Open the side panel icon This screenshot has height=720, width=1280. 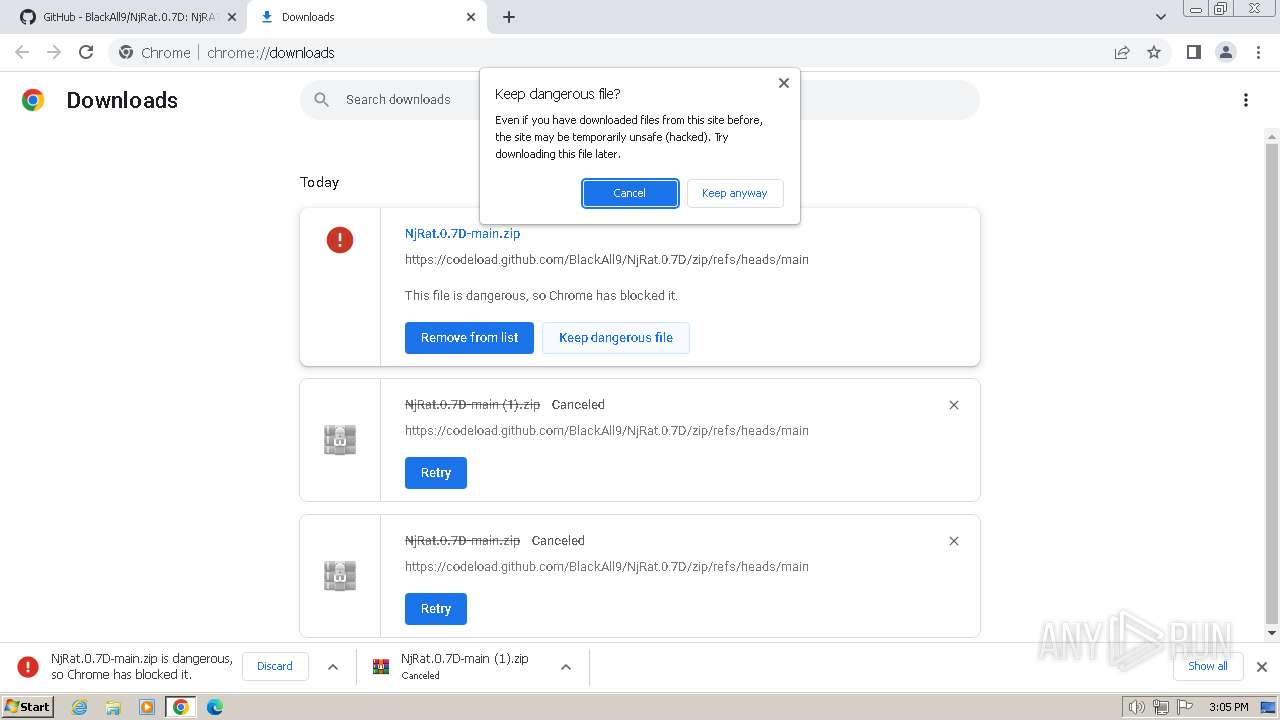pos(1193,52)
